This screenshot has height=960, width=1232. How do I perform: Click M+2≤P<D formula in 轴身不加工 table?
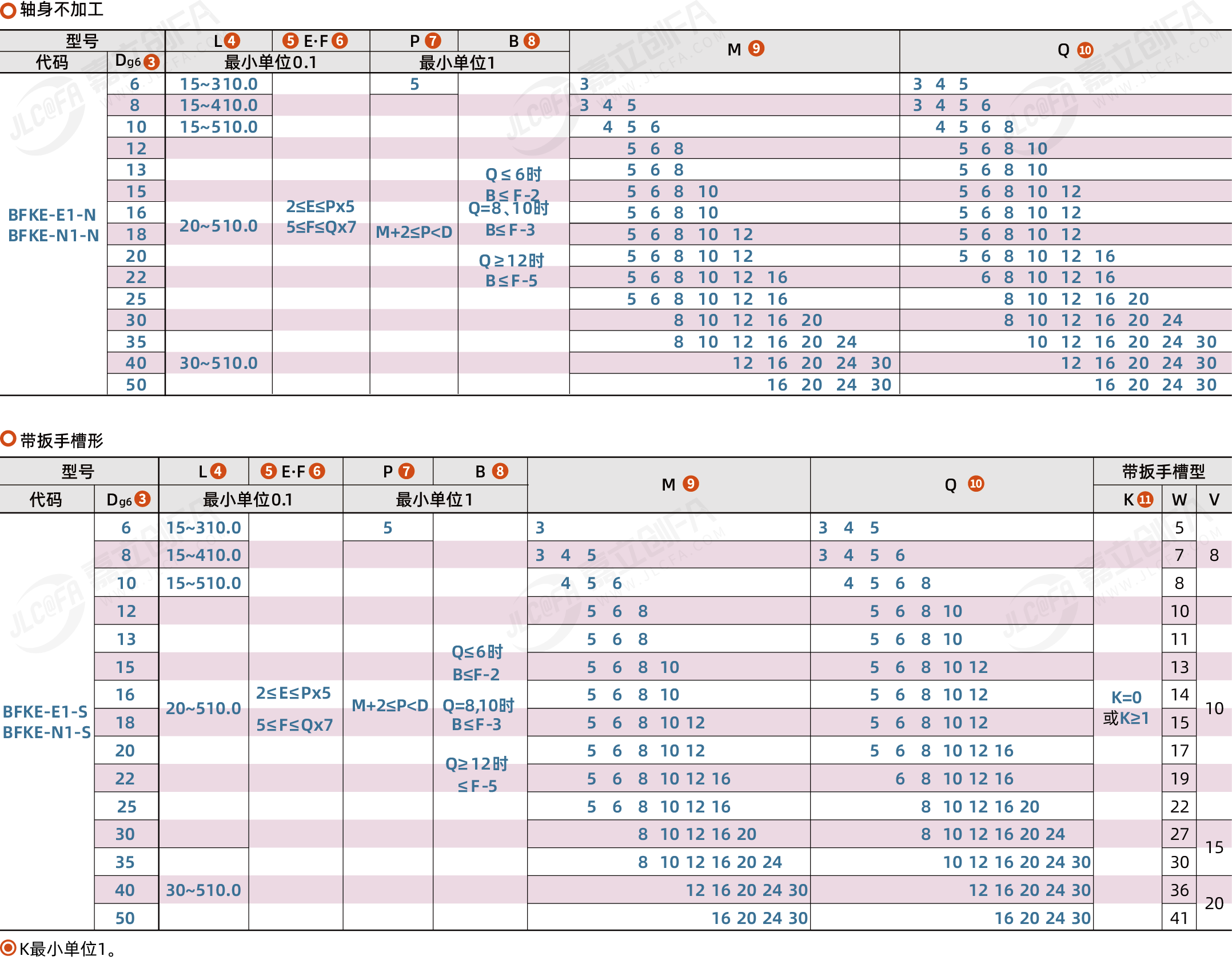[x=413, y=232]
